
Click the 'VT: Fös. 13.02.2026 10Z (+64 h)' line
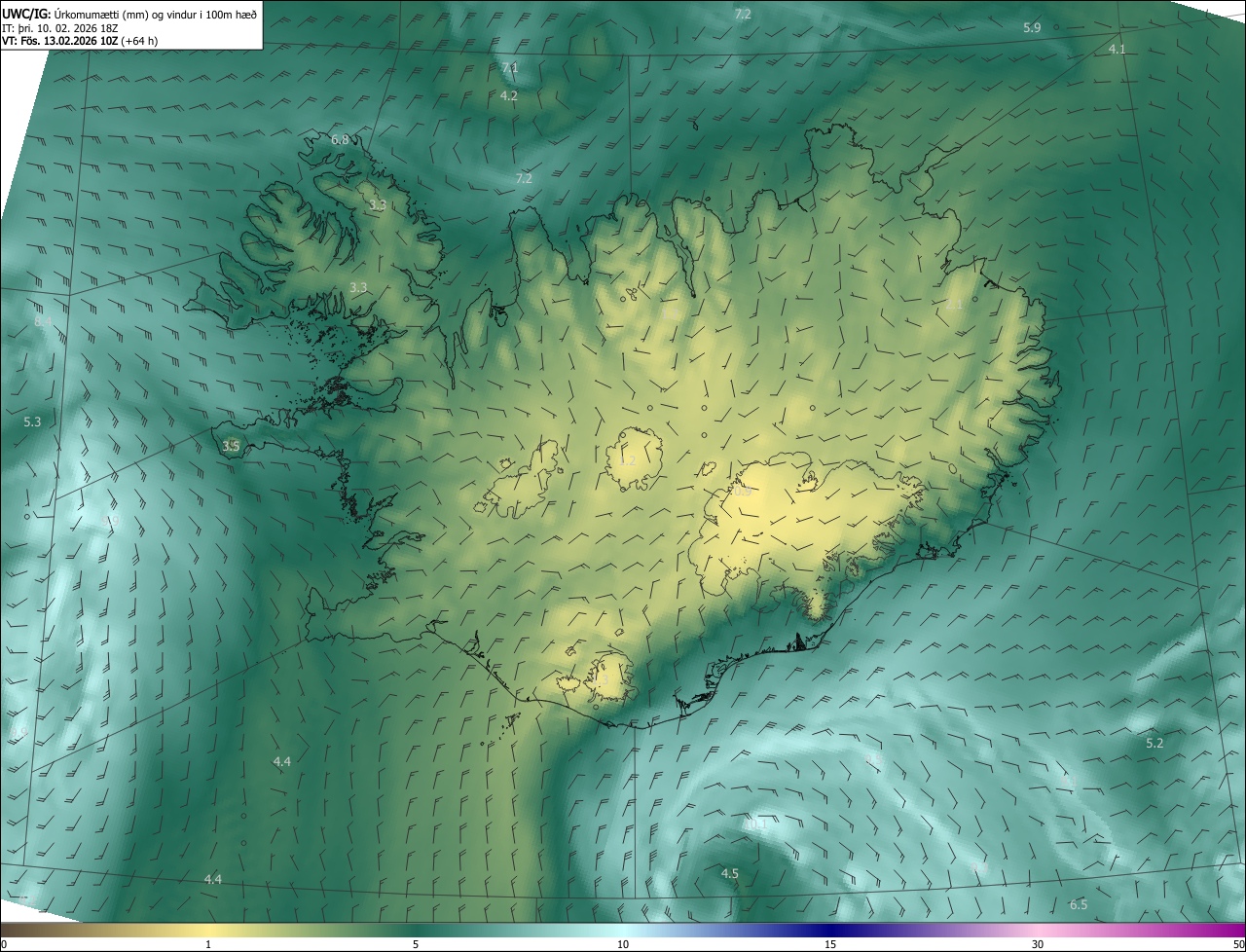pyautogui.click(x=81, y=41)
